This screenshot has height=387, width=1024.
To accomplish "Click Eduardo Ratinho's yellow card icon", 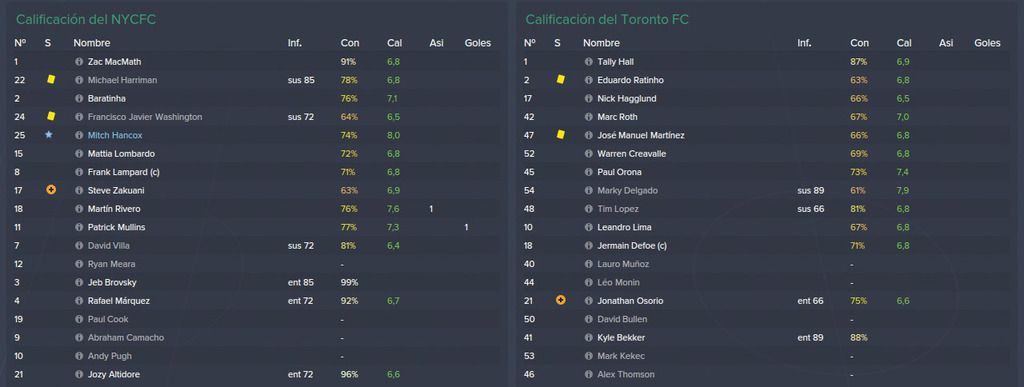I will [560, 80].
